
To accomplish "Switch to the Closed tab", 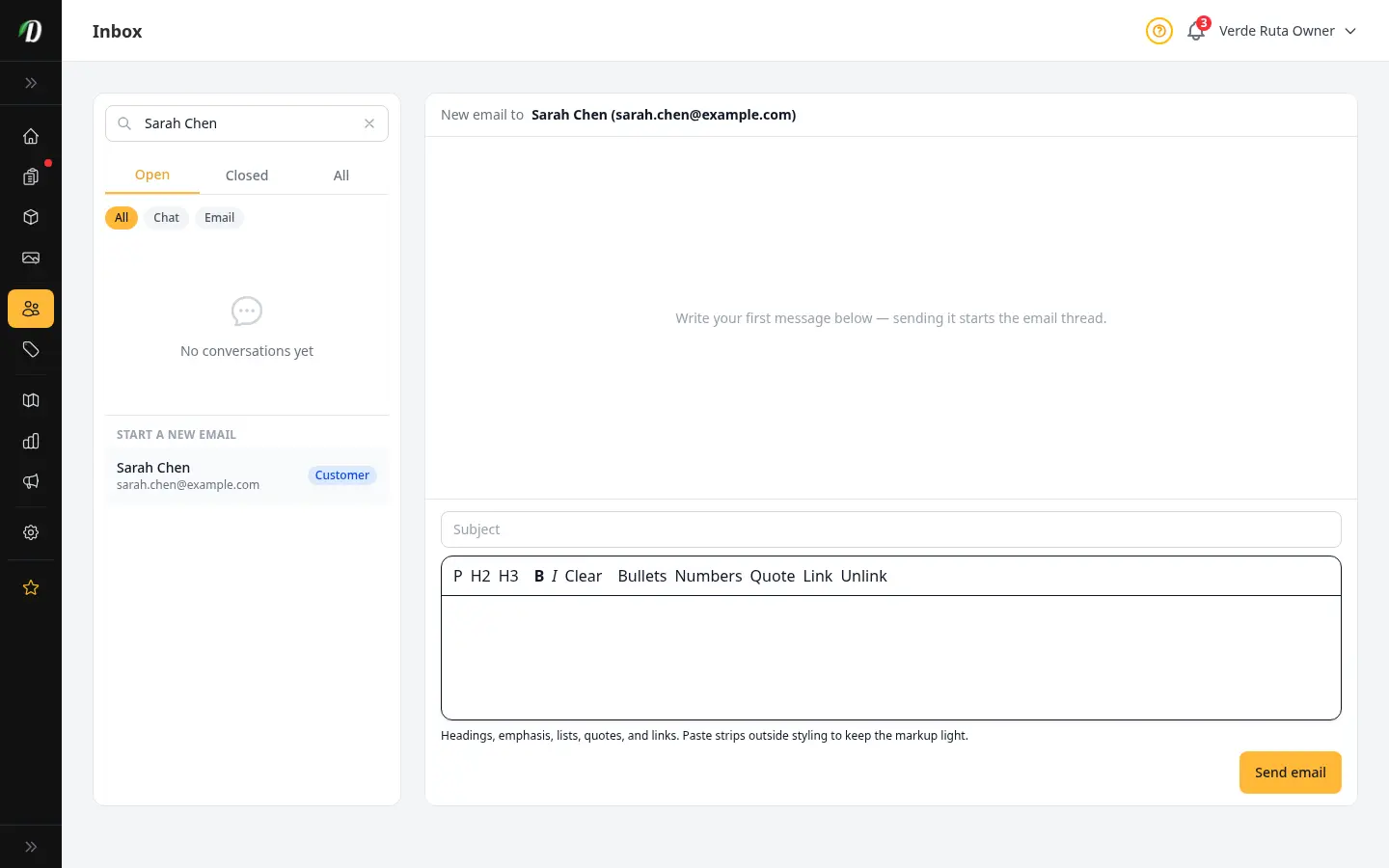I will [247, 176].
